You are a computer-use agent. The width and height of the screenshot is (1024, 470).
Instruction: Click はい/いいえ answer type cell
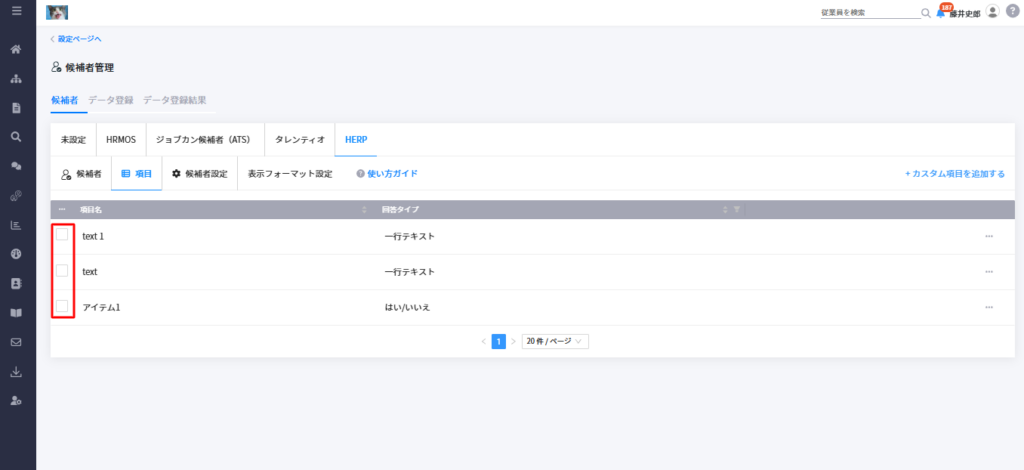408,307
